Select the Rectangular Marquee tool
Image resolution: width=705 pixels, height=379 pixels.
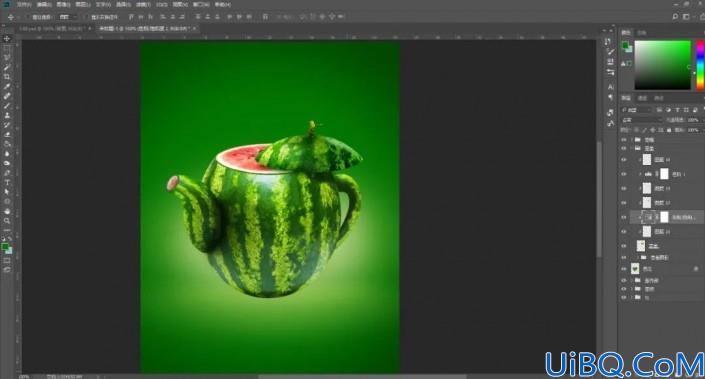pos(7,48)
